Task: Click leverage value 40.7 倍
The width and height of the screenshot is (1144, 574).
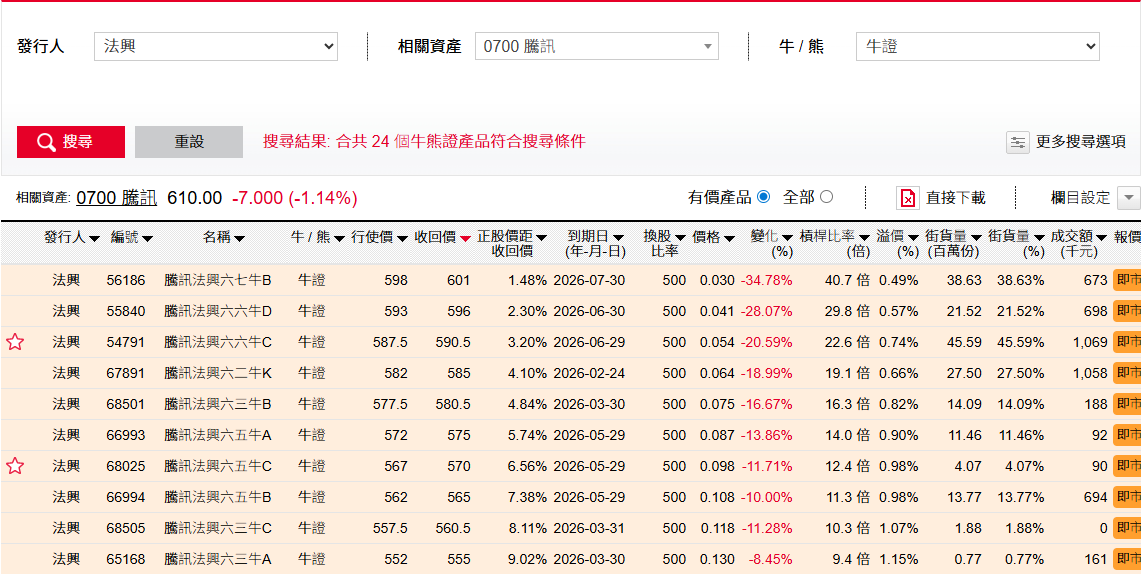Action: (847, 280)
